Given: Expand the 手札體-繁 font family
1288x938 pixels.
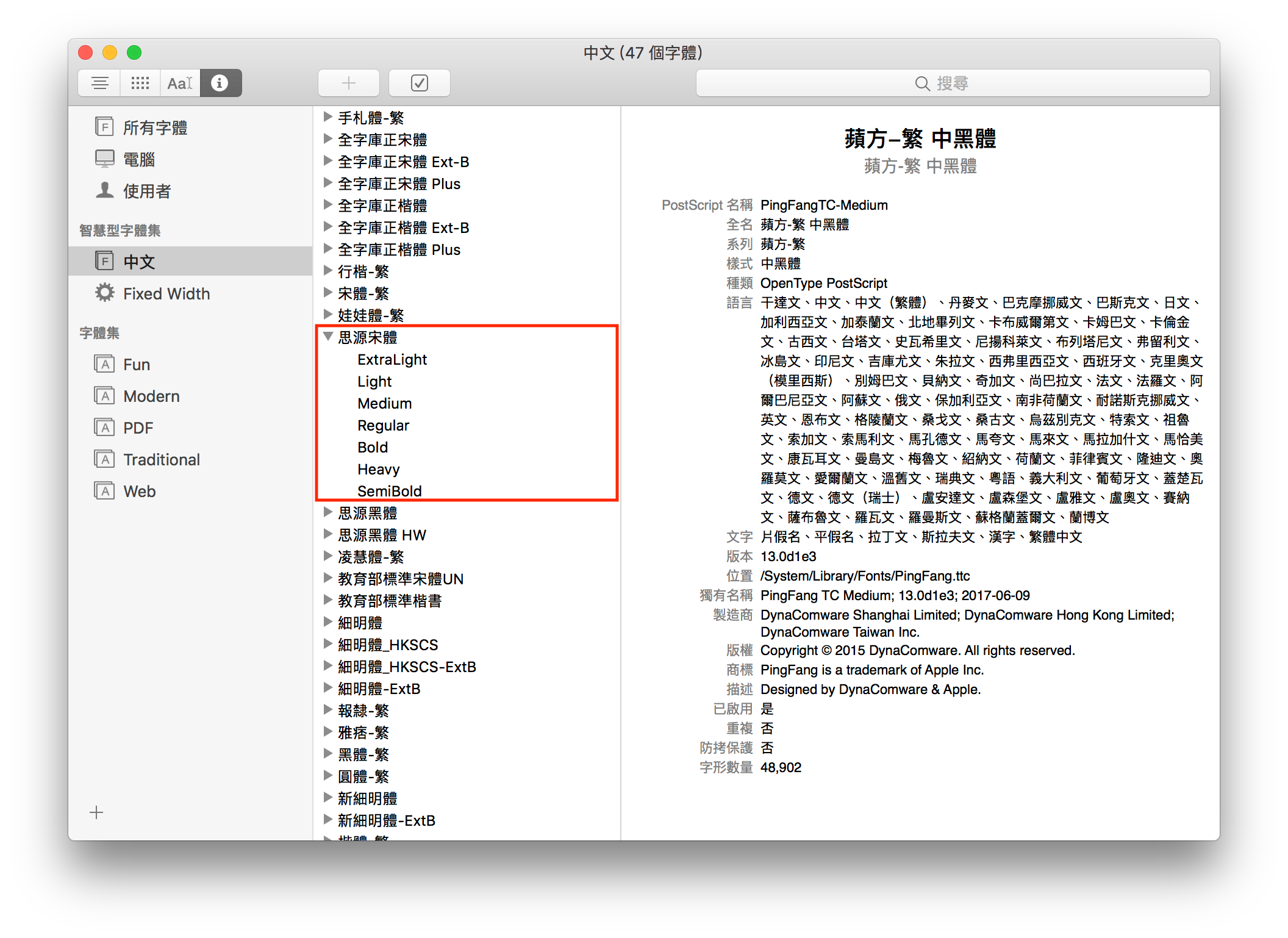Looking at the screenshot, I should (x=328, y=116).
